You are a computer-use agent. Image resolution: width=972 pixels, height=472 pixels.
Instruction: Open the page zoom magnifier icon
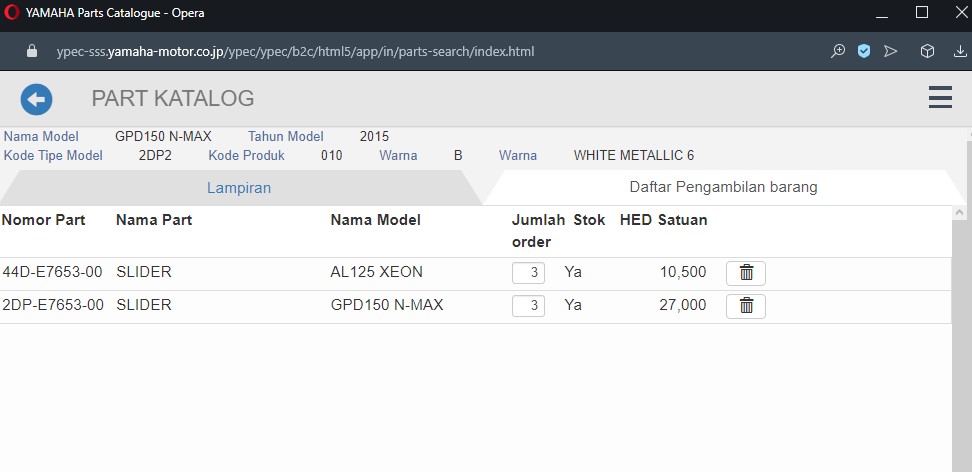pyautogui.click(x=838, y=51)
